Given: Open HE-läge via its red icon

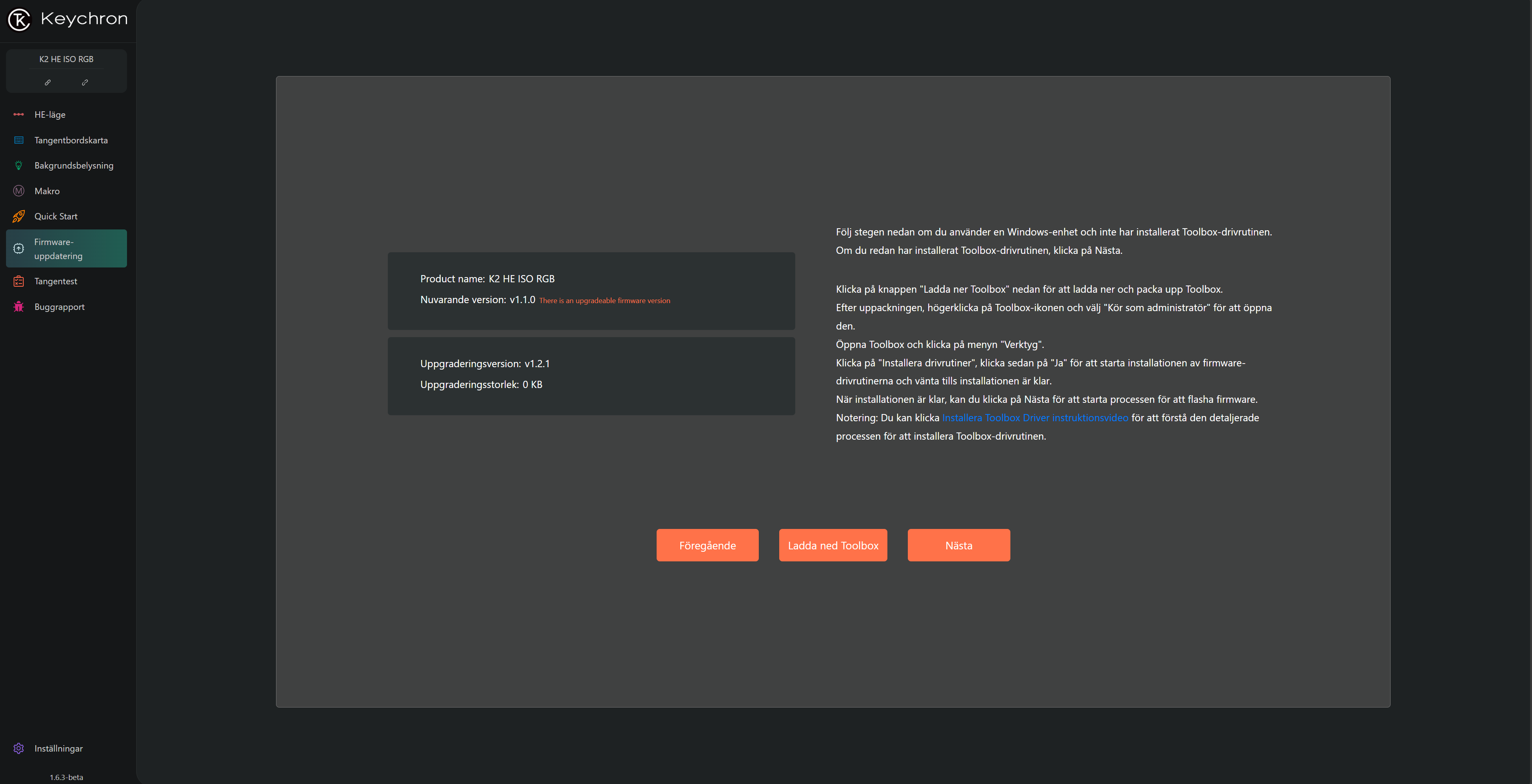Looking at the screenshot, I should [18, 114].
